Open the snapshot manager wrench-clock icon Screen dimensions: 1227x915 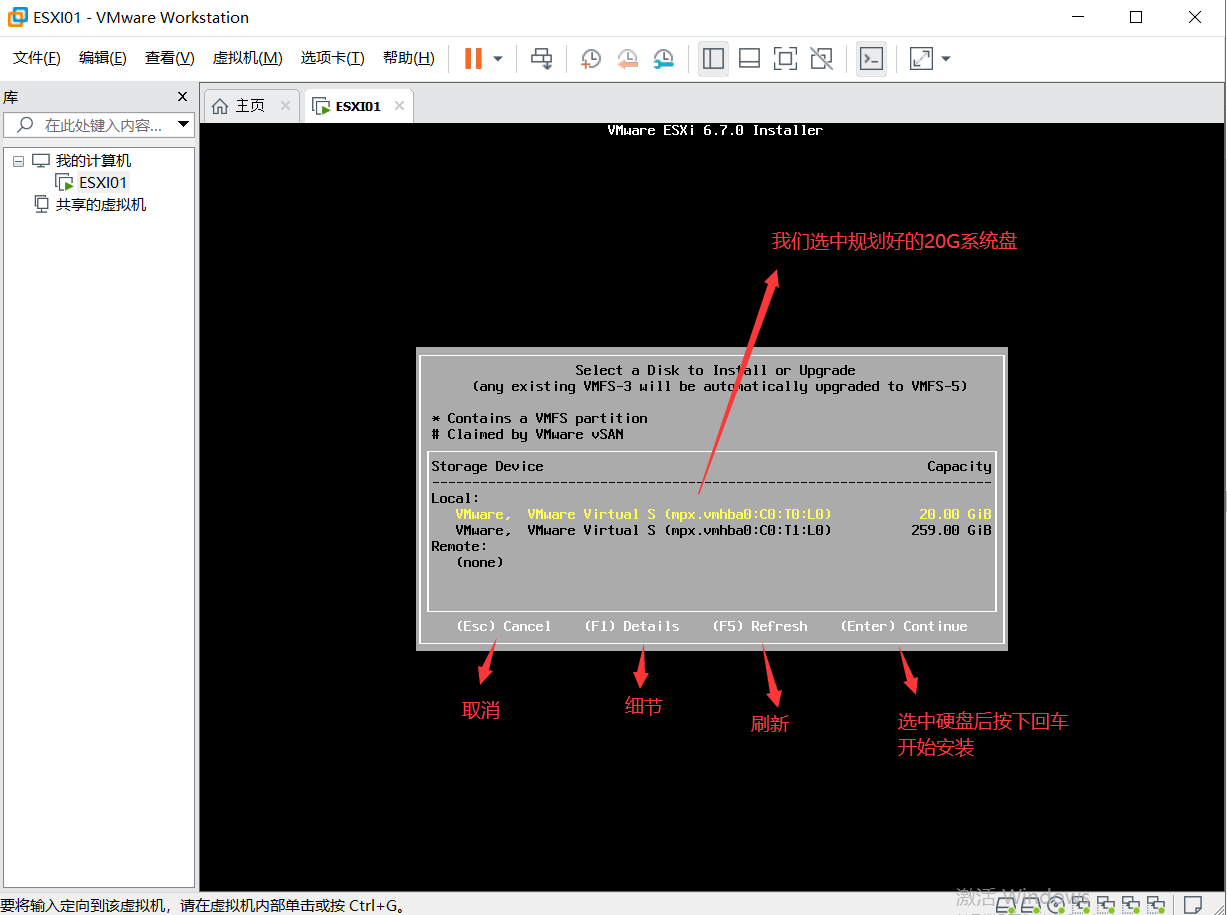click(x=663, y=59)
